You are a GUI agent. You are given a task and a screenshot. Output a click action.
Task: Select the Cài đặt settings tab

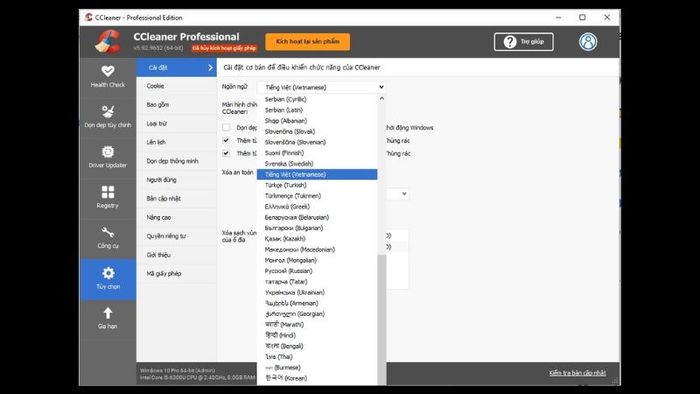point(176,68)
